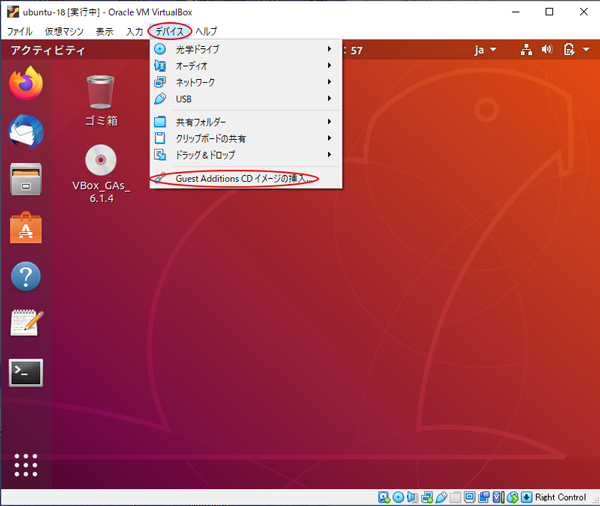Click the optical drive status bar icon
This screenshot has width=600, height=506.
tap(398, 497)
